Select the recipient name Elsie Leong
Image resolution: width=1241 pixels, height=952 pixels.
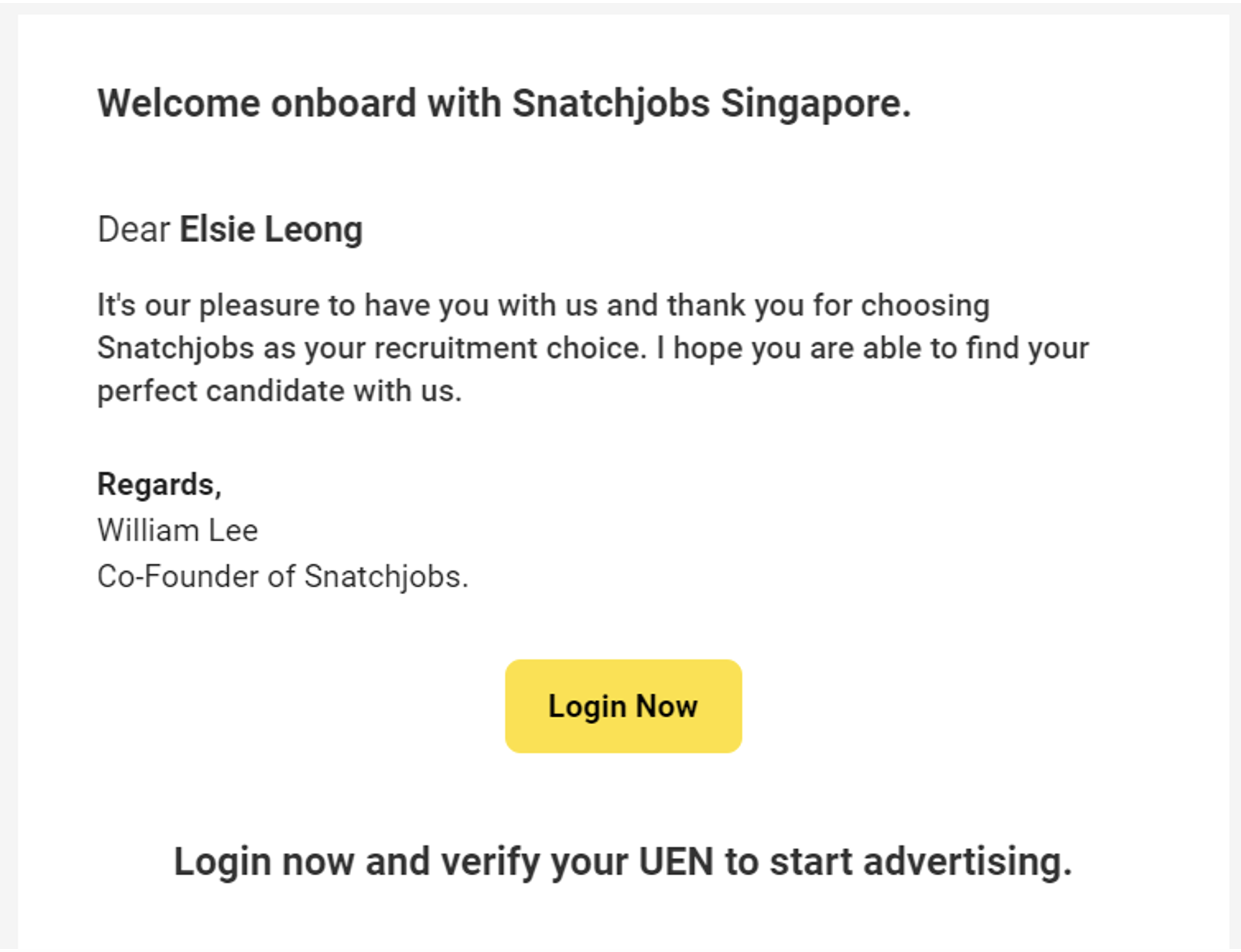(270, 229)
